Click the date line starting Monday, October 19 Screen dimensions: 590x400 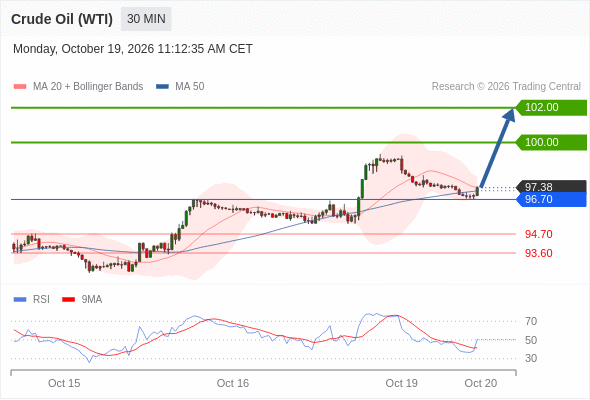[132, 49]
